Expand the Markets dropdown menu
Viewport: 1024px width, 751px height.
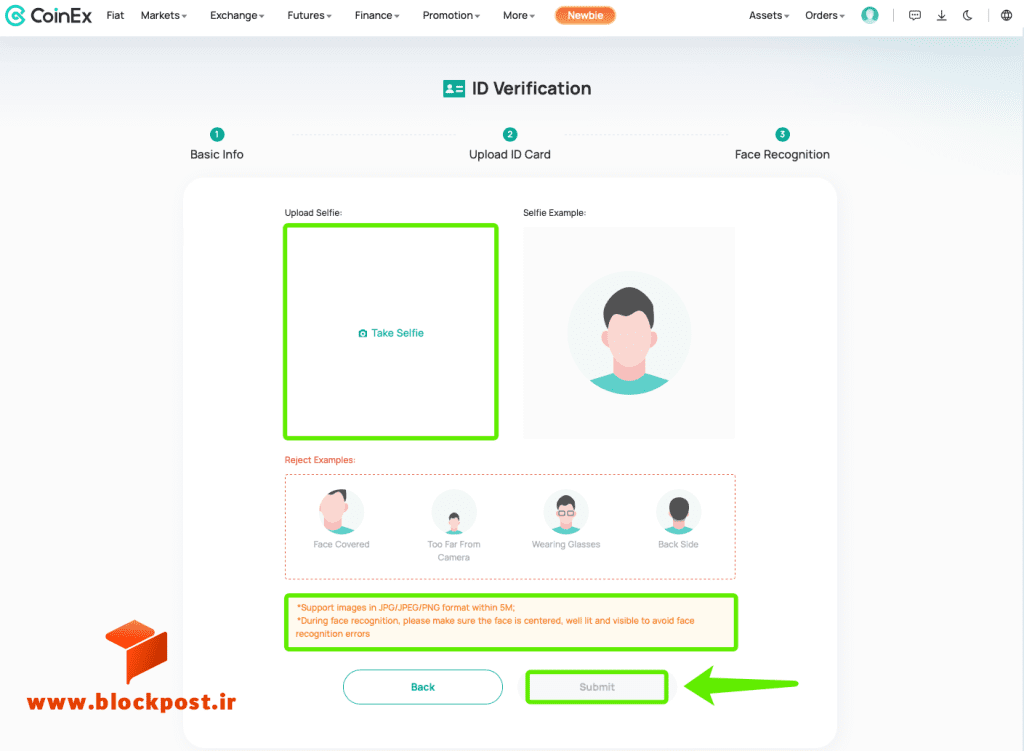(163, 15)
